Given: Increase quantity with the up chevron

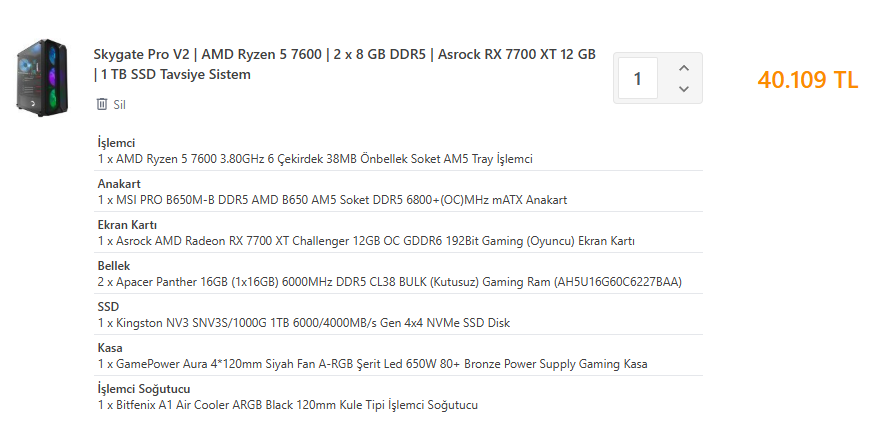Looking at the screenshot, I should pos(684,68).
